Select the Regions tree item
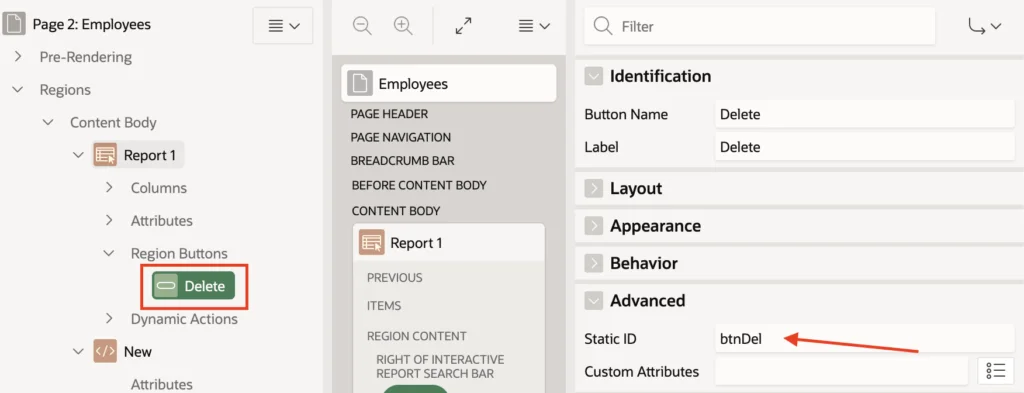This screenshot has height=393, width=1024. [x=65, y=89]
